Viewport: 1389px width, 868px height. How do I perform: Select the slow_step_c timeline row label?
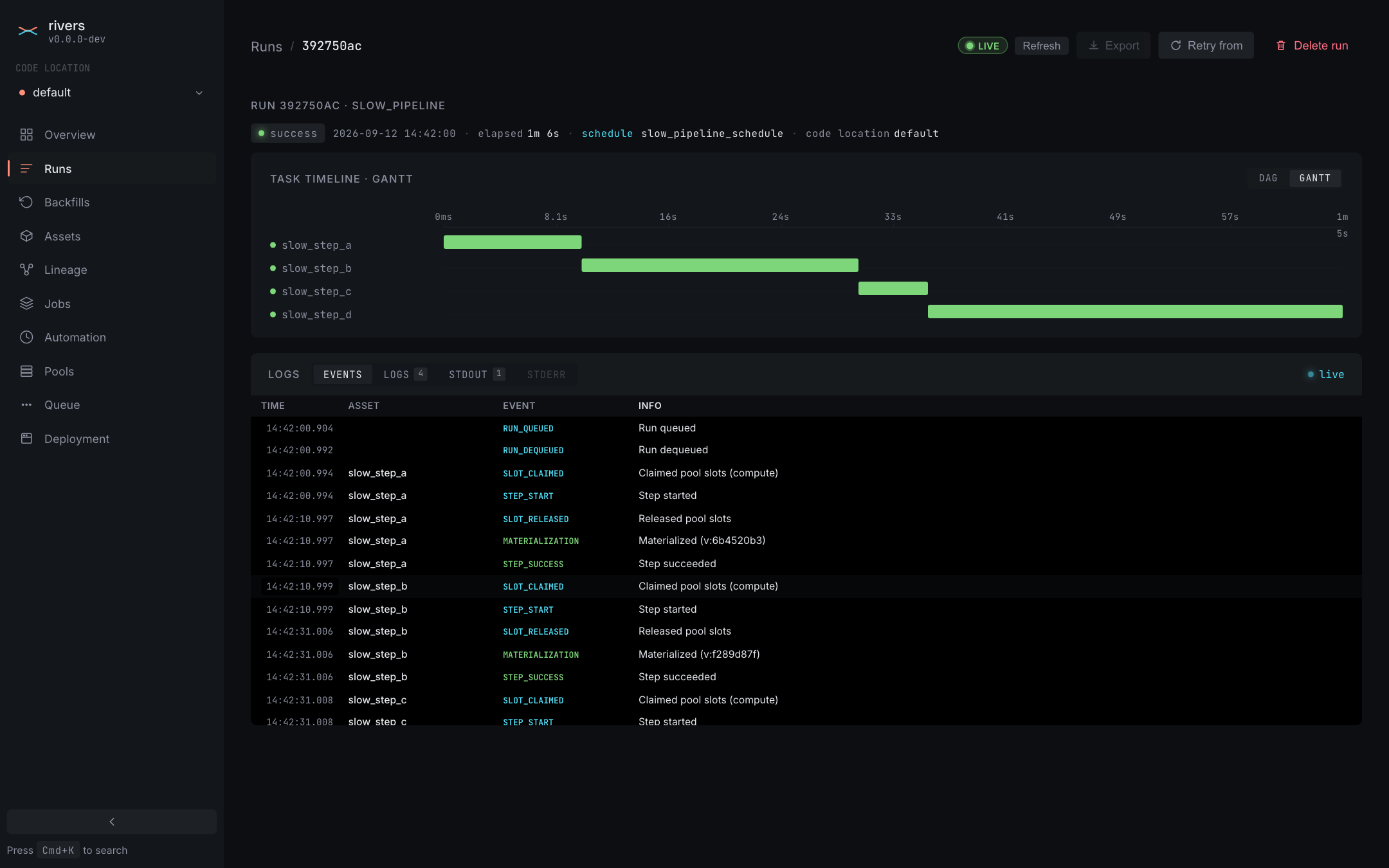point(316,291)
